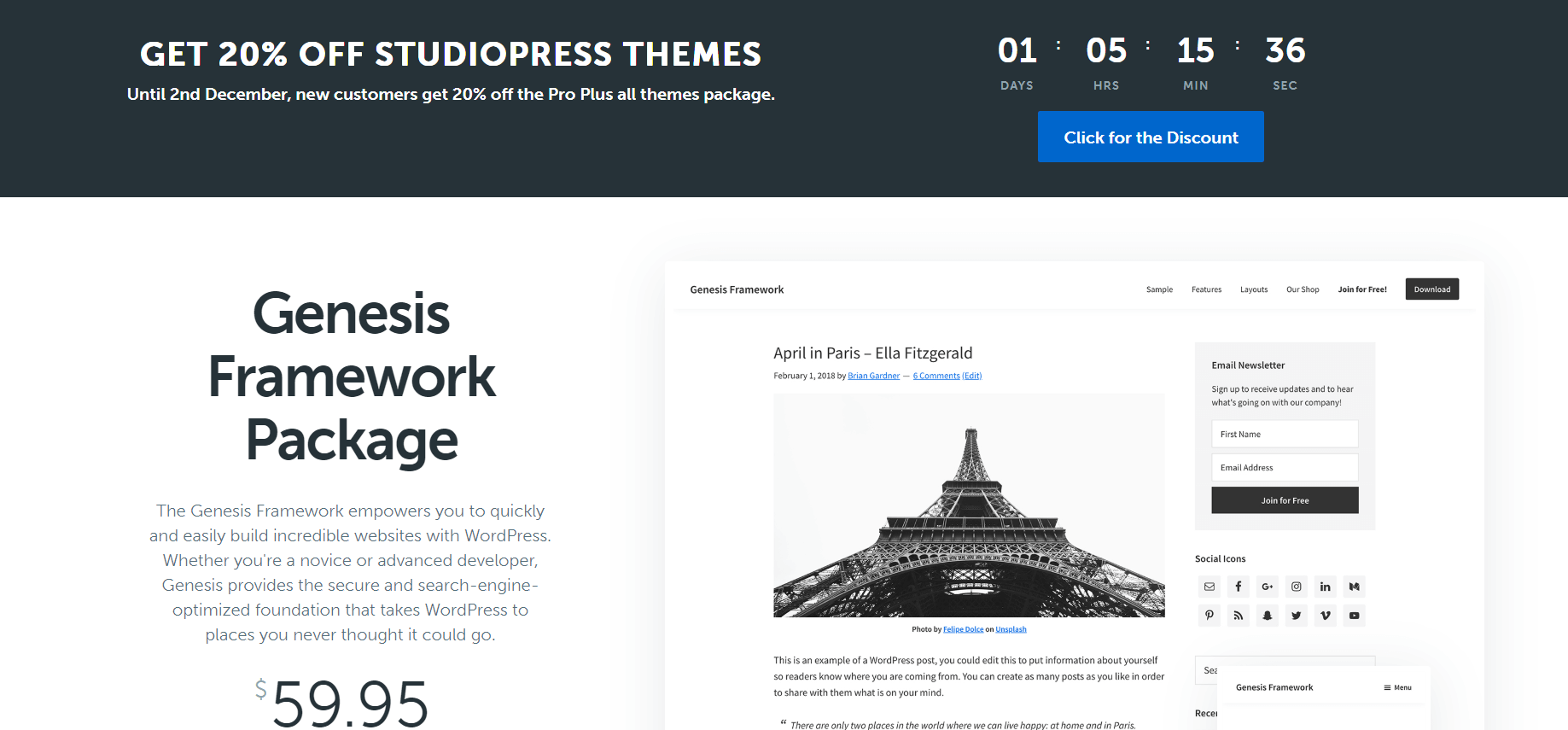Click the Pinterest social icon
1568x730 pixels.
click(x=1210, y=616)
